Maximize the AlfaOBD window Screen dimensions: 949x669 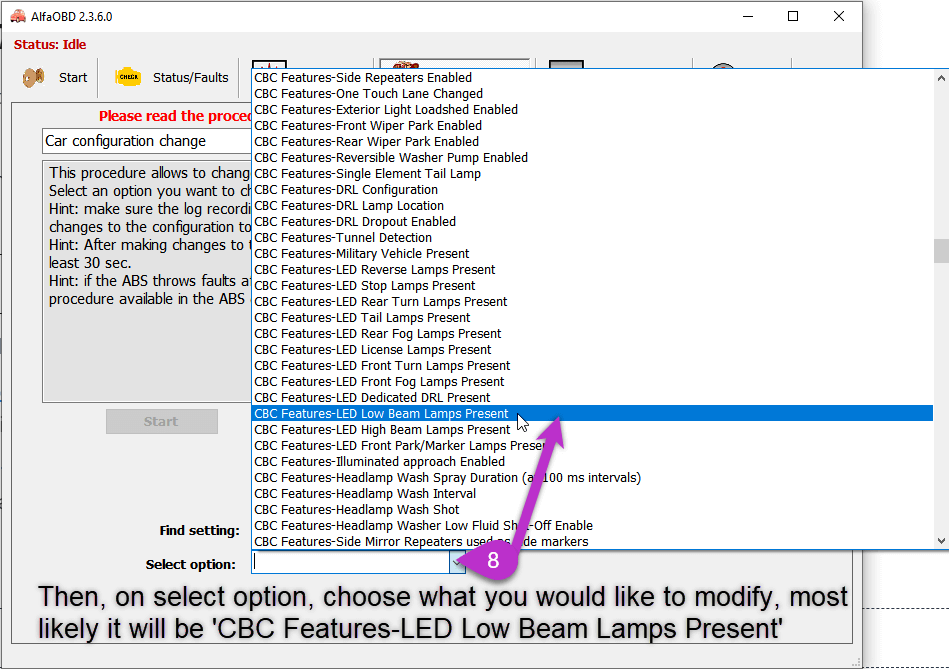793,16
